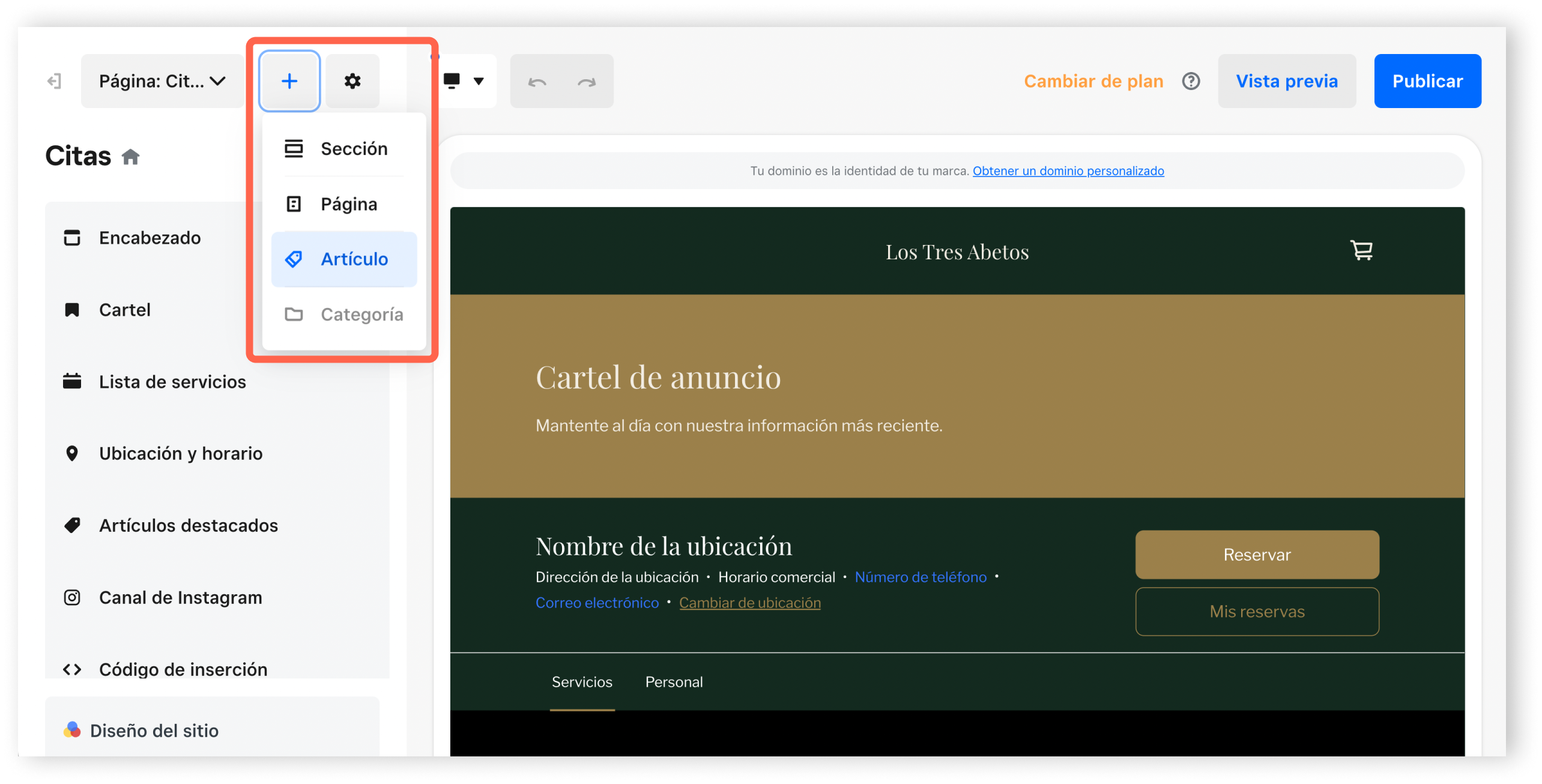Image resolution: width=1542 pixels, height=784 pixels.
Task: Click the Publicar button
Action: pyautogui.click(x=1427, y=81)
